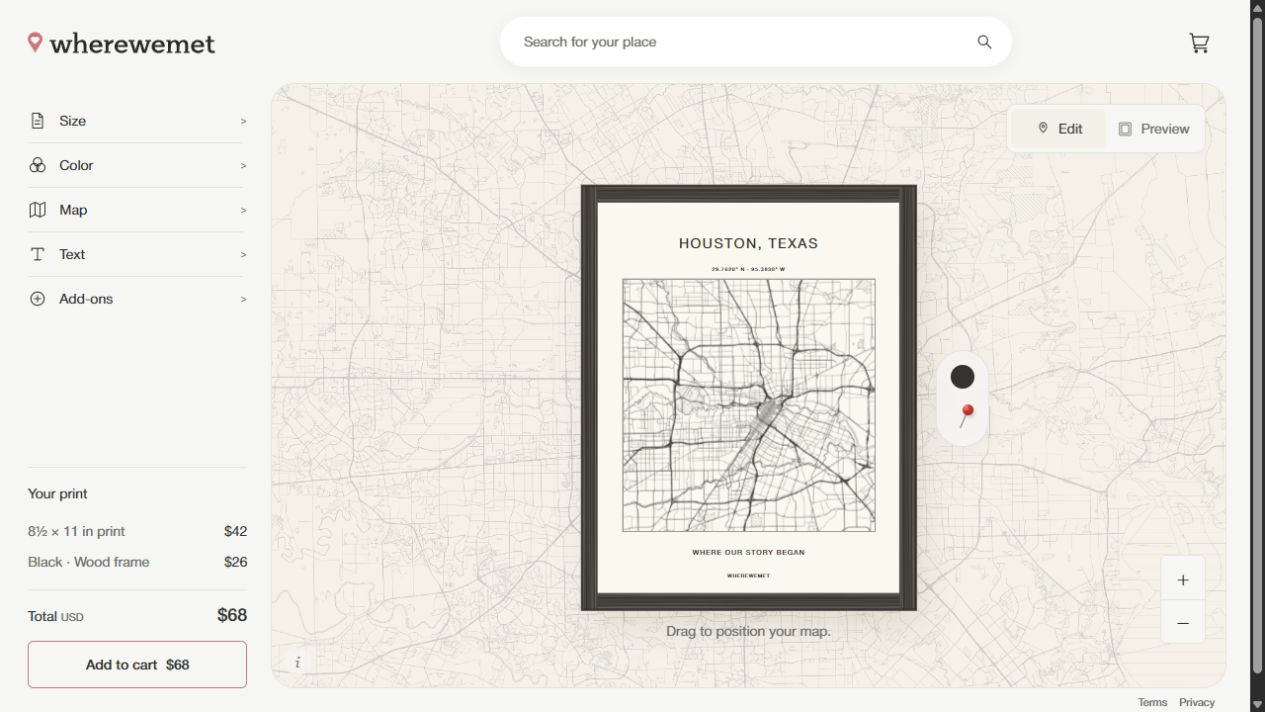Image resolution: width=1265 pixels, height=712 pixels.
Task: Click the Black · Wood frame line
Action: coord(88,562)
